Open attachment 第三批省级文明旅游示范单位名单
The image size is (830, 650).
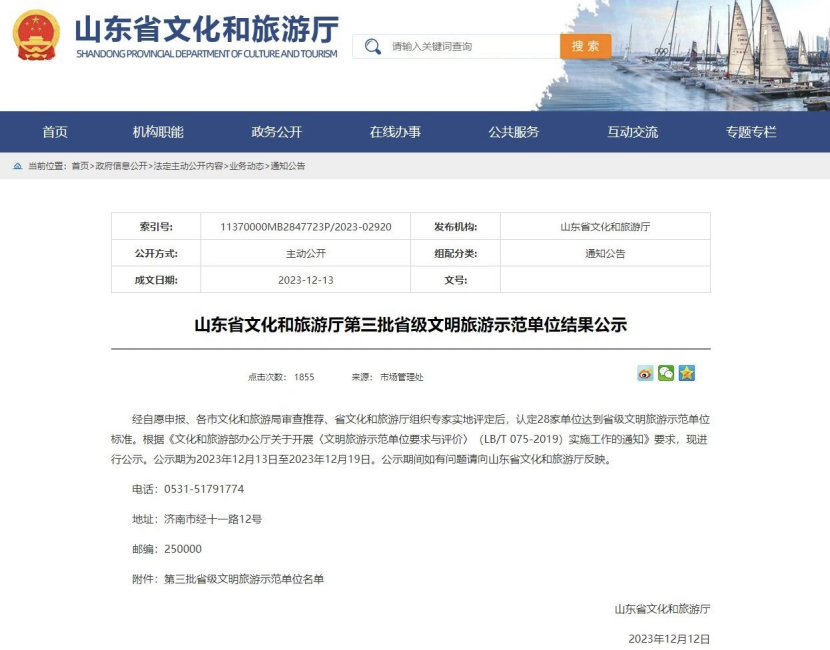coord(244,579)
